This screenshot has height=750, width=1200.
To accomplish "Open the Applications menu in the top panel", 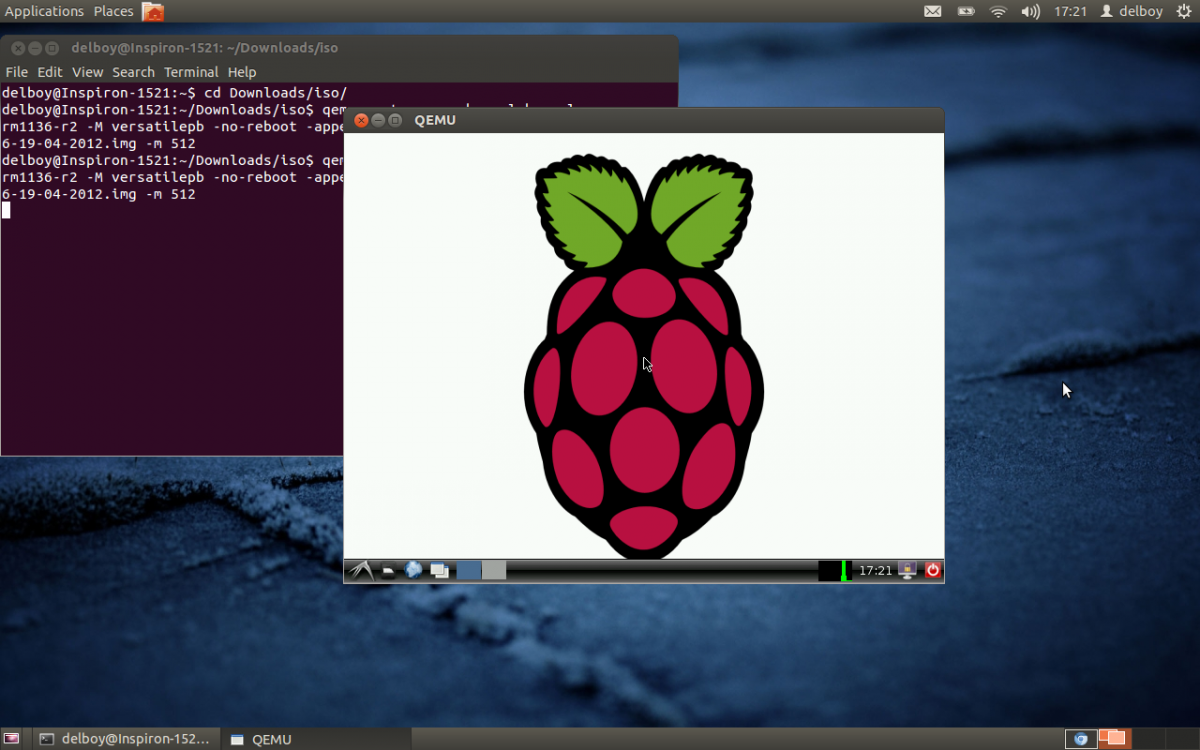I will pyautogui.click(x=45, y=11).
